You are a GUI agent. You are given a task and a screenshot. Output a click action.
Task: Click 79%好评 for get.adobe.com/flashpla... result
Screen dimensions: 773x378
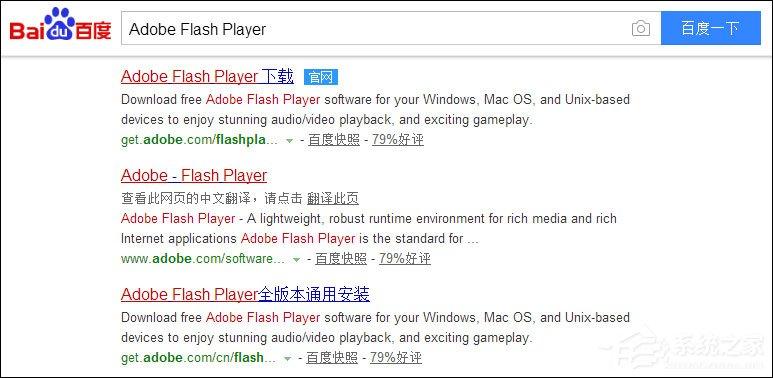pos(398,140)
